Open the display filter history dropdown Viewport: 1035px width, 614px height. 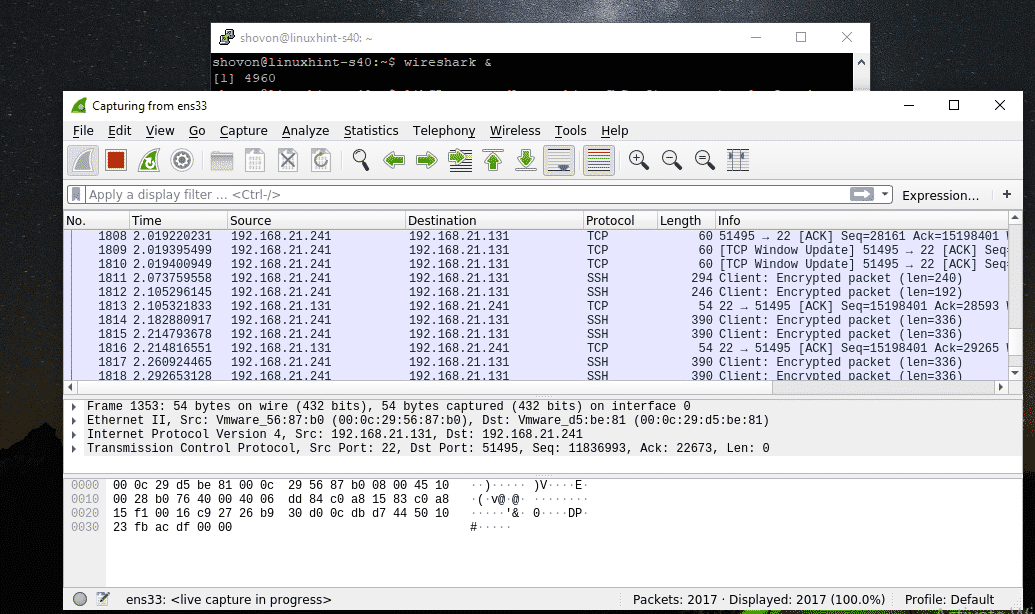coord(885,195)
